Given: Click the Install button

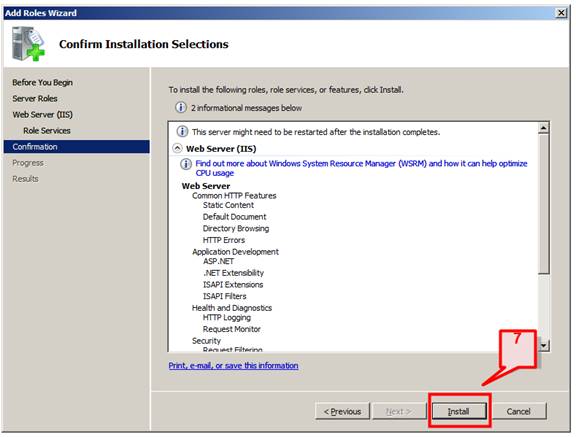Looking at the screenshot, I should pos(458,411).
